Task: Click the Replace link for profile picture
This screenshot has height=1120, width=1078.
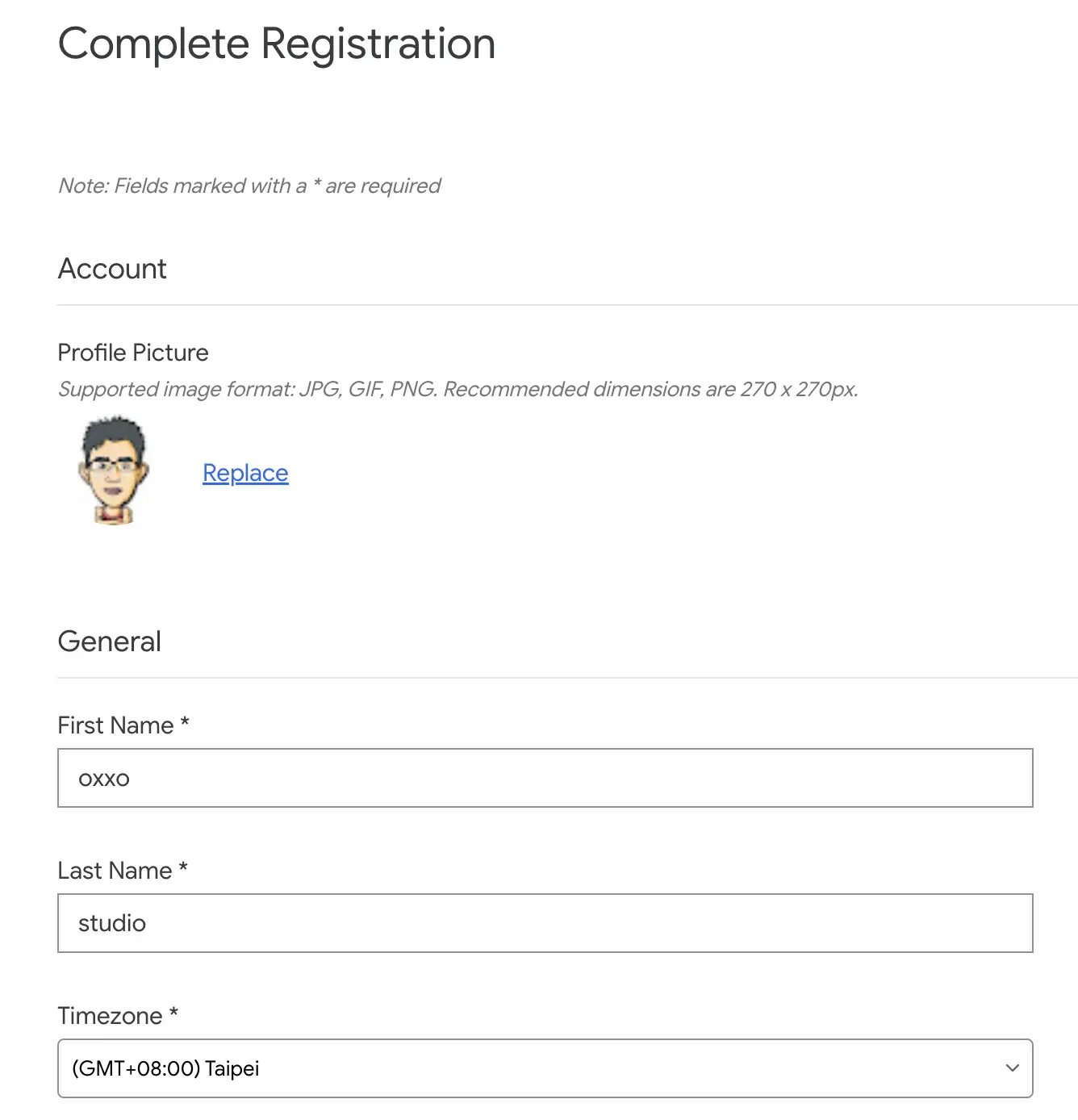Action: click(244, 473)
